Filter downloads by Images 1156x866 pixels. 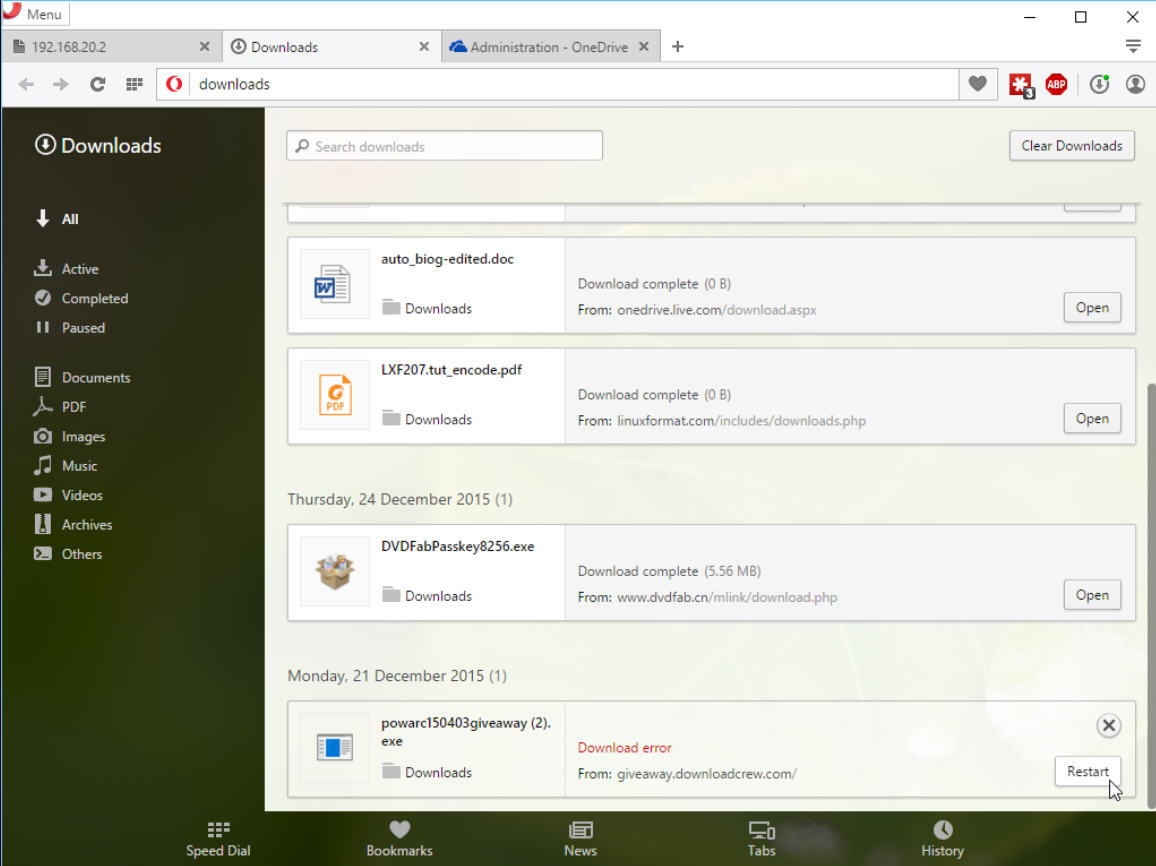click(x=69, y=436)
